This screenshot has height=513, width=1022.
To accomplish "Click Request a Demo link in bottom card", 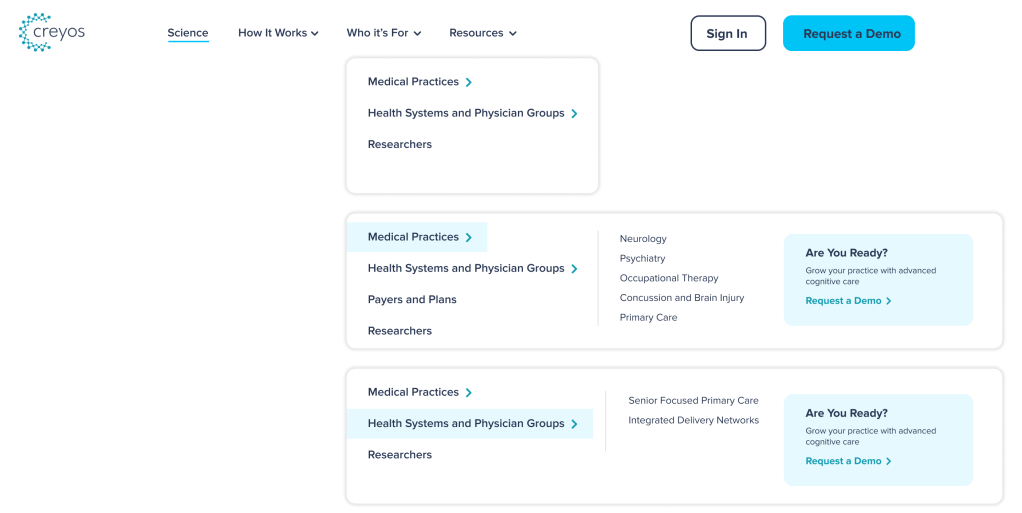I will point(848,461).
